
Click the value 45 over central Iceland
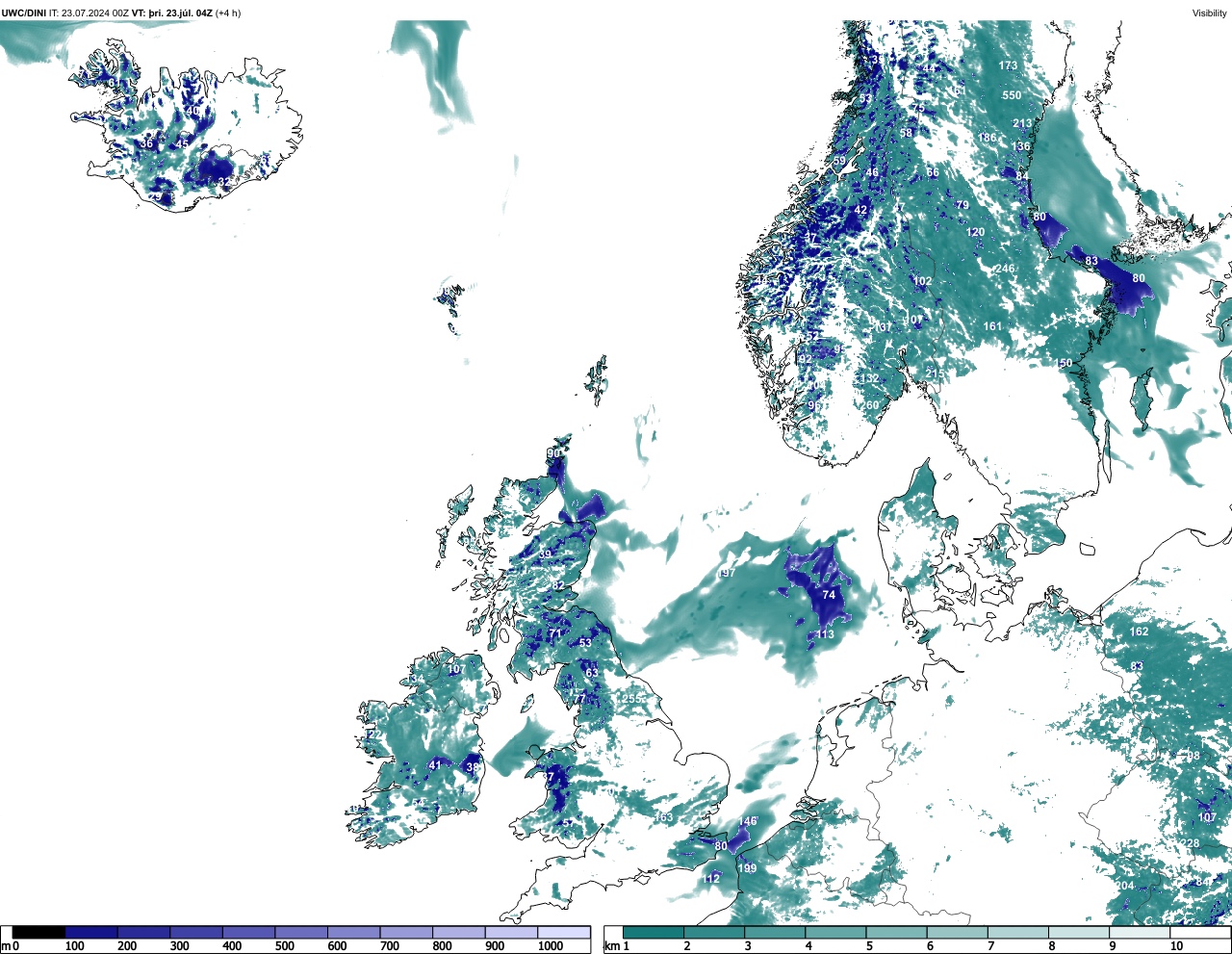[183, 143]
